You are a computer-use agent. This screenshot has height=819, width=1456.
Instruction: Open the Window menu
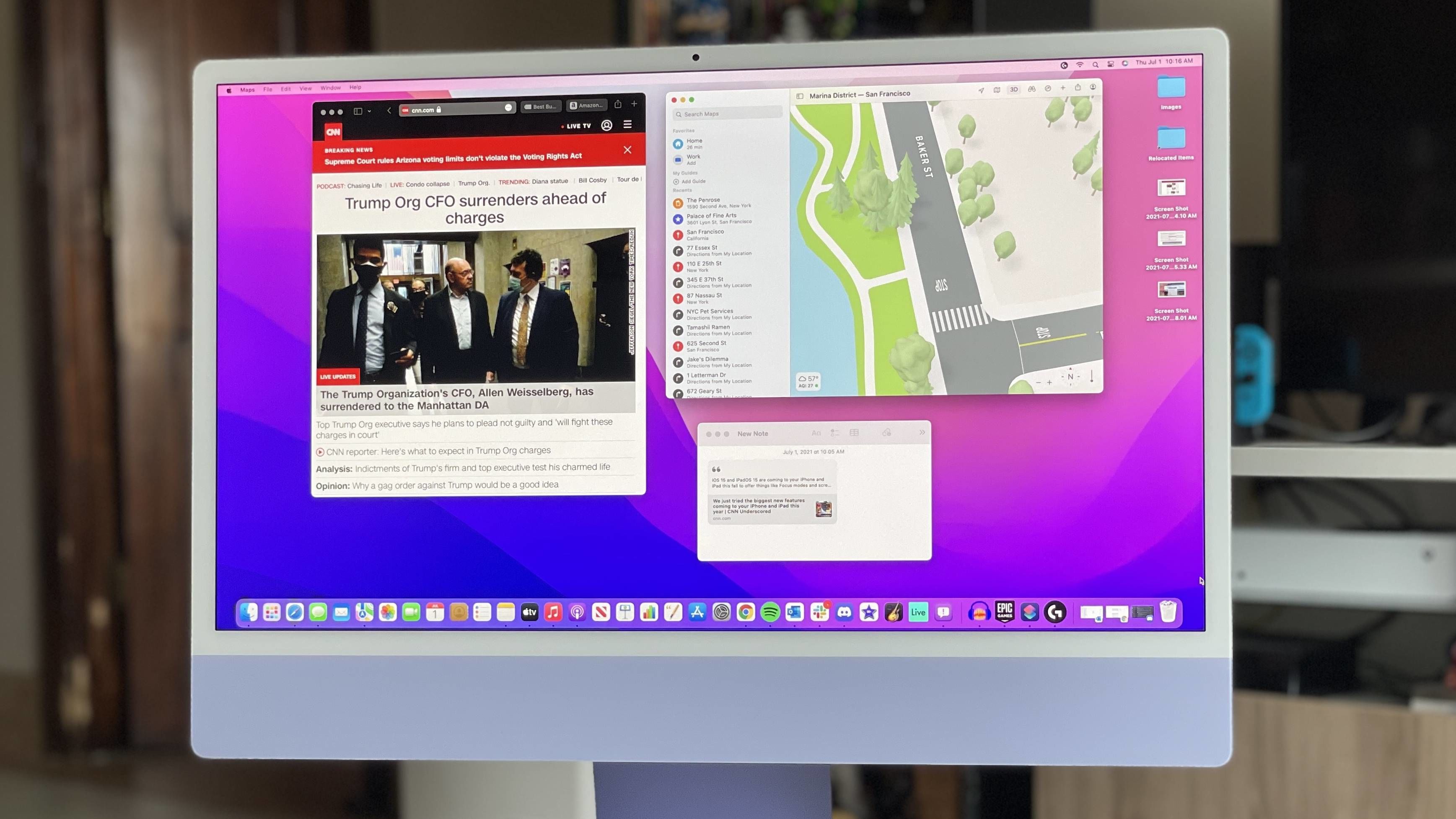331,88
